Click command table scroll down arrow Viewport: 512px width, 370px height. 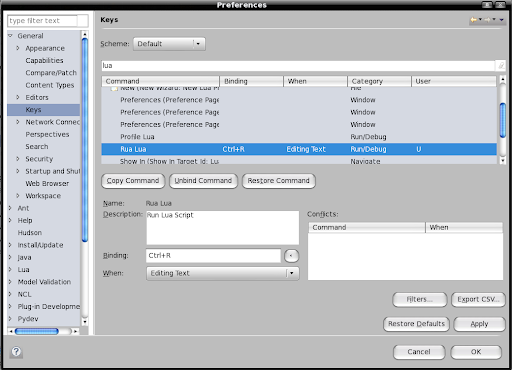pos(503,161)
